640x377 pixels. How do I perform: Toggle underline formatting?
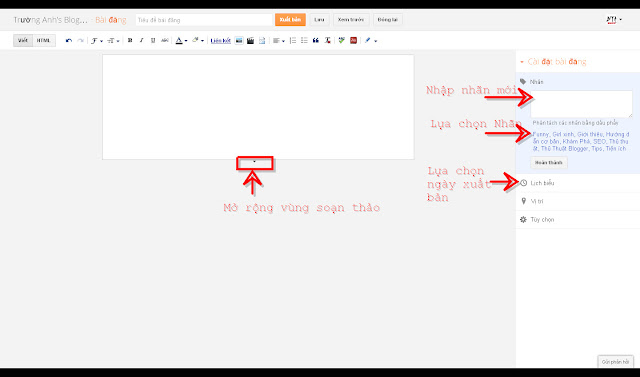pos(153,40)
